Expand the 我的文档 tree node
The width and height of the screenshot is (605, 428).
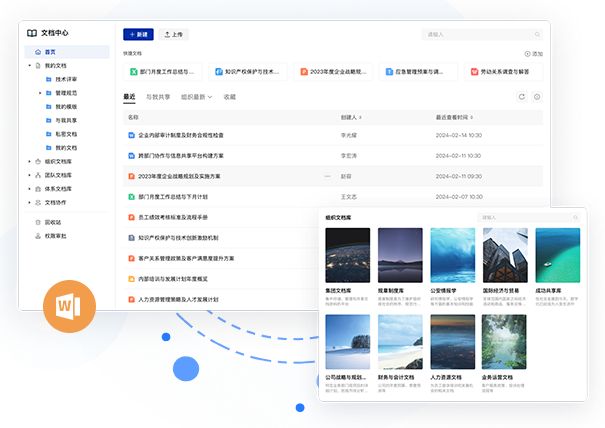click(x=28, y=65)
